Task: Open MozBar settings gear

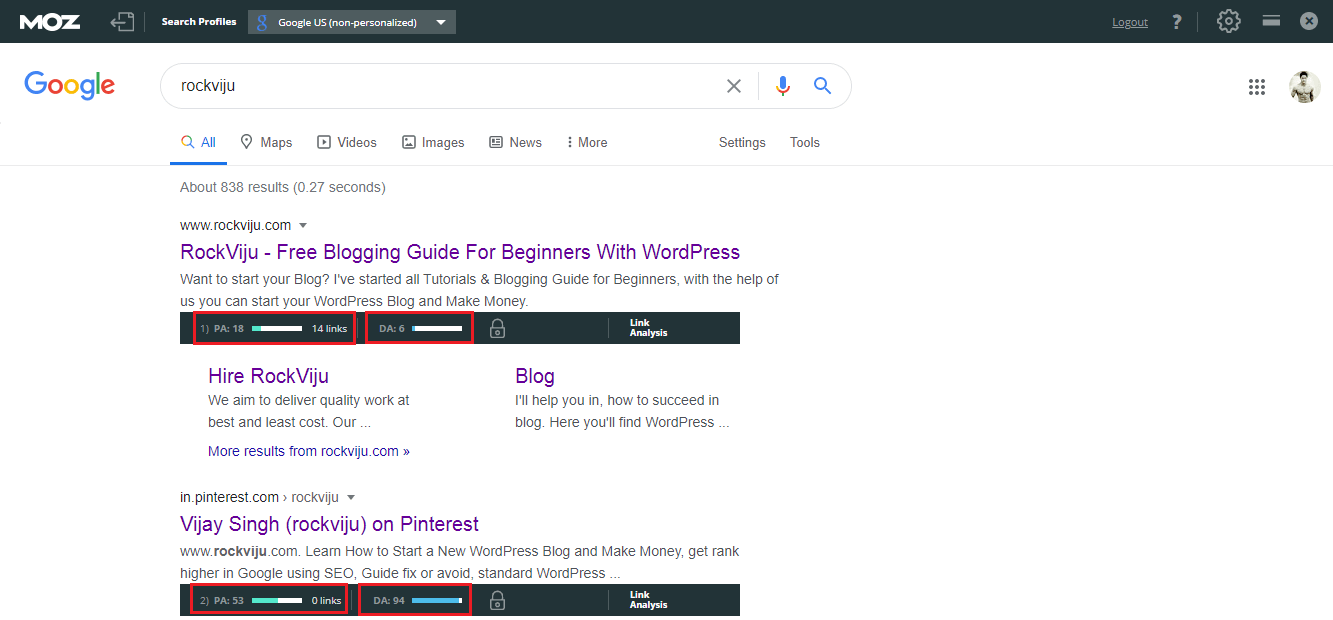Action: pyautogui.click(x=1229, y=21)
